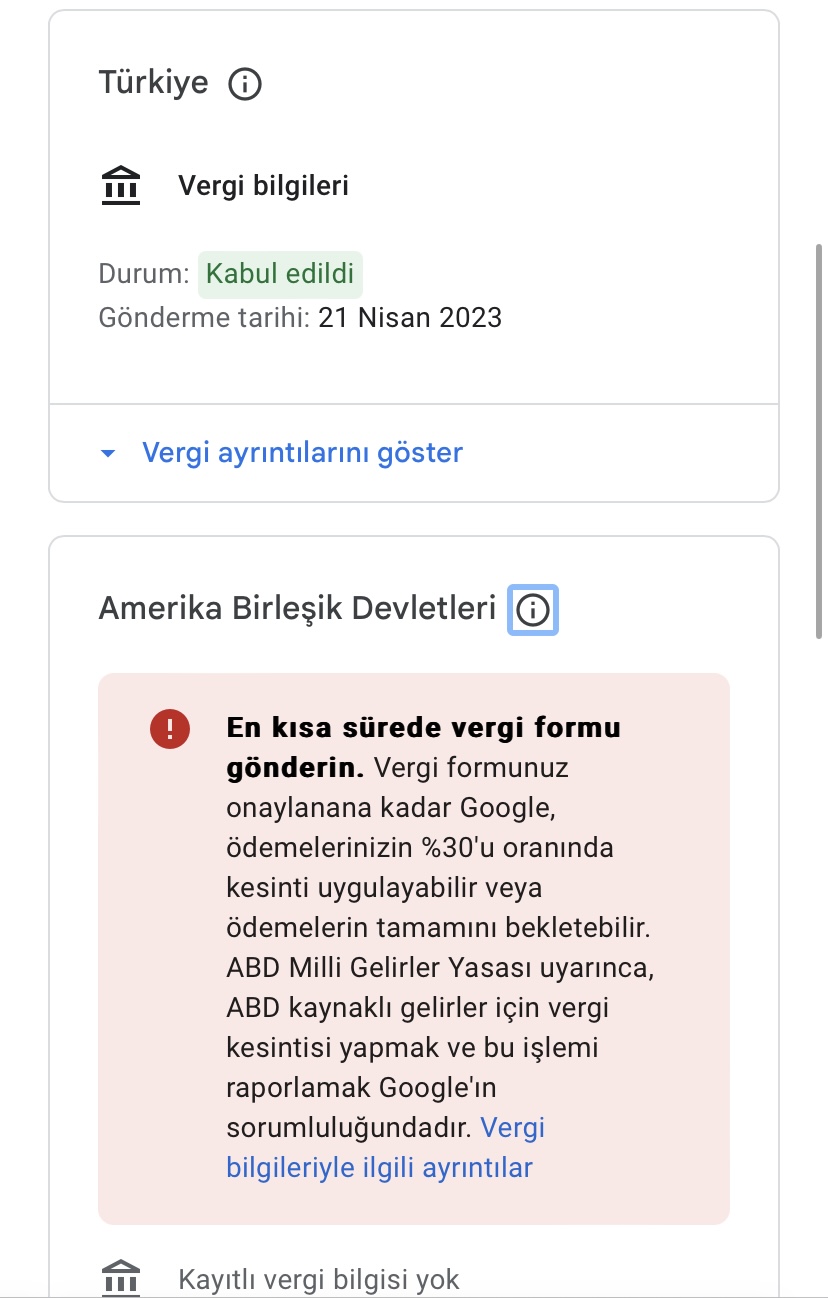
Task: Click the Gönderme tarihi label
Action: click(x=205, y=318)
